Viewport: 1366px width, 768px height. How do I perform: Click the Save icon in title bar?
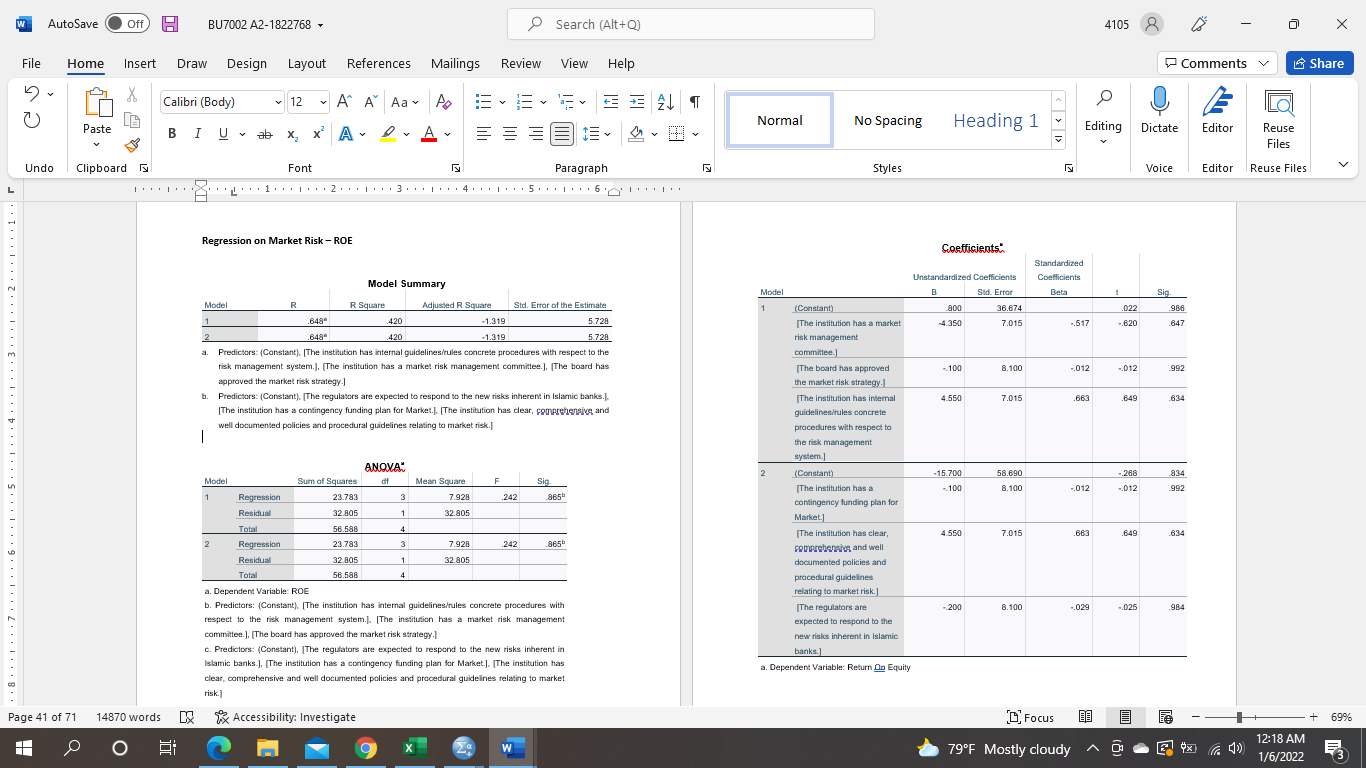point(170,24)
